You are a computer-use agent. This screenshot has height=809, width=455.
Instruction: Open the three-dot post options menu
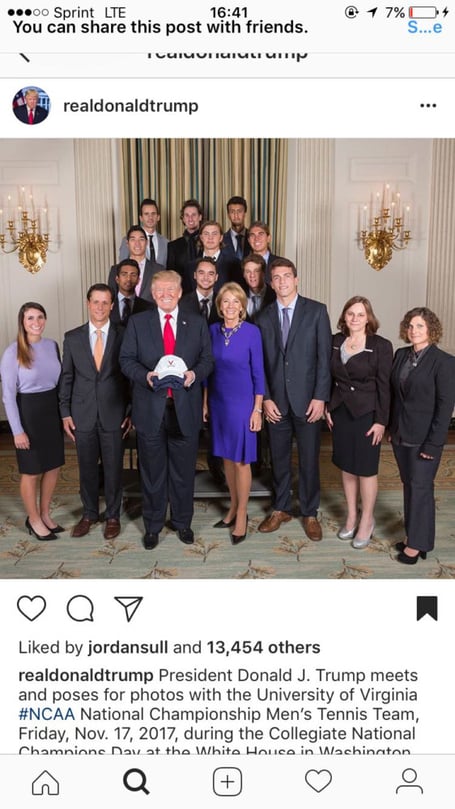(428, 106)
